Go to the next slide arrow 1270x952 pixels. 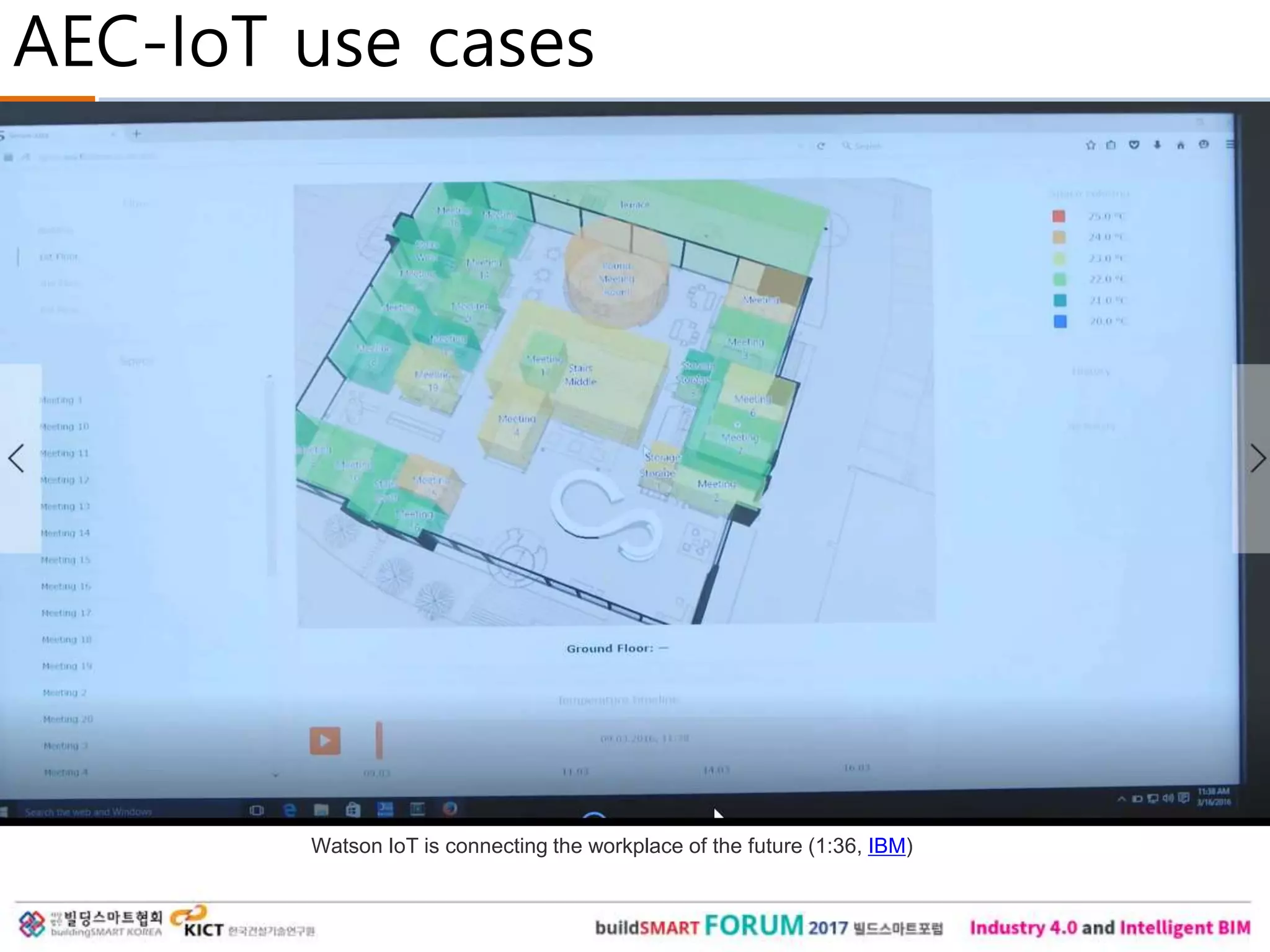[x=1257, y=459]
